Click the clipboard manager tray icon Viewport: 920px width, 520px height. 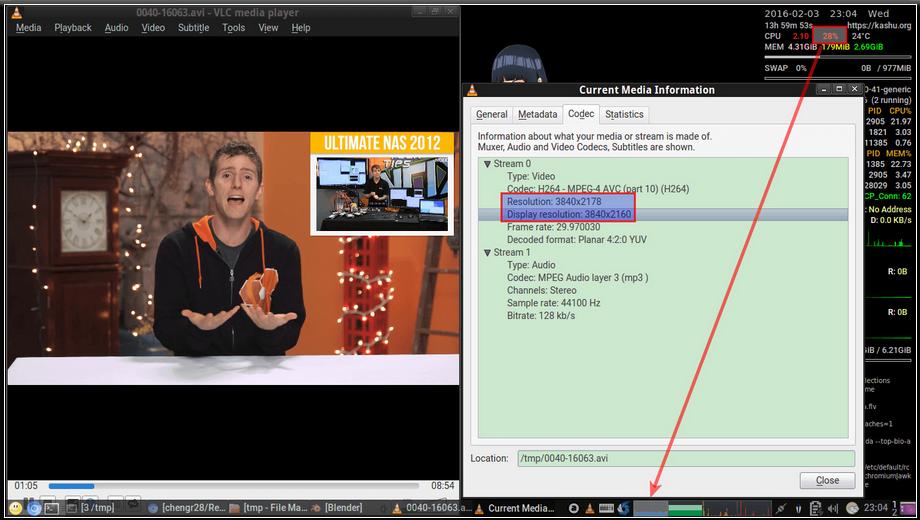click(x=816, y=508)
